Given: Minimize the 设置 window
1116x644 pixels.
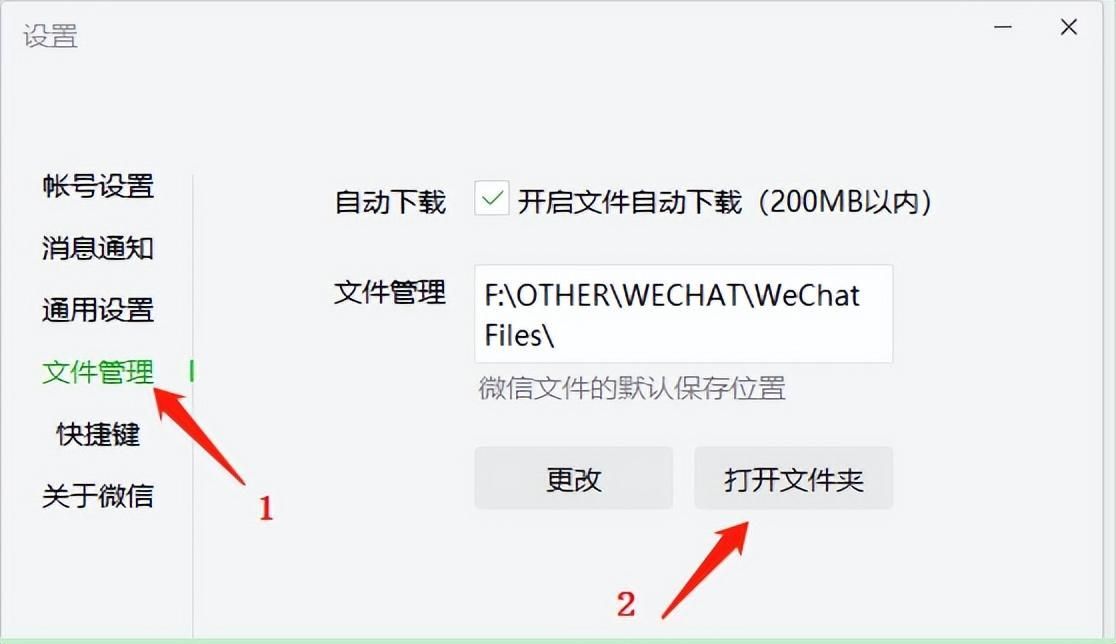Looking at the screenshot, I should (1003, 27).
